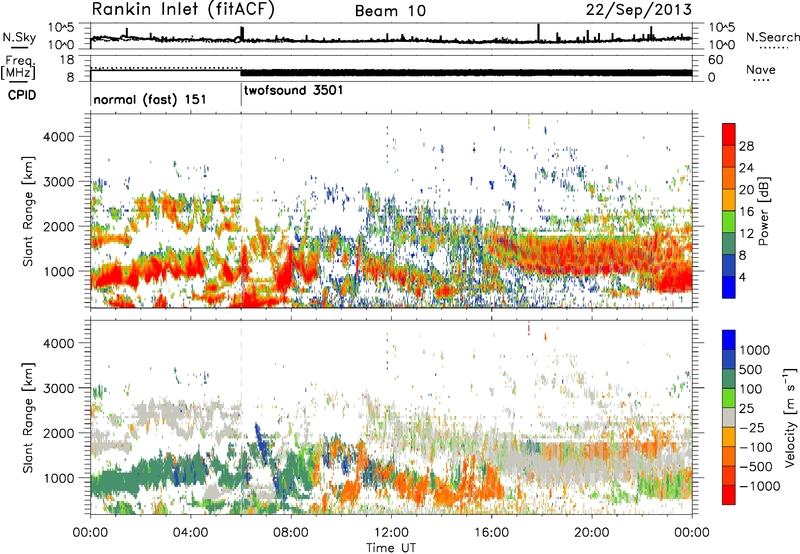The width and height of the screenshot is (800, 554).
Task: Click the "-1000" tick on the Velocity scale
Action: pos(759,486)
